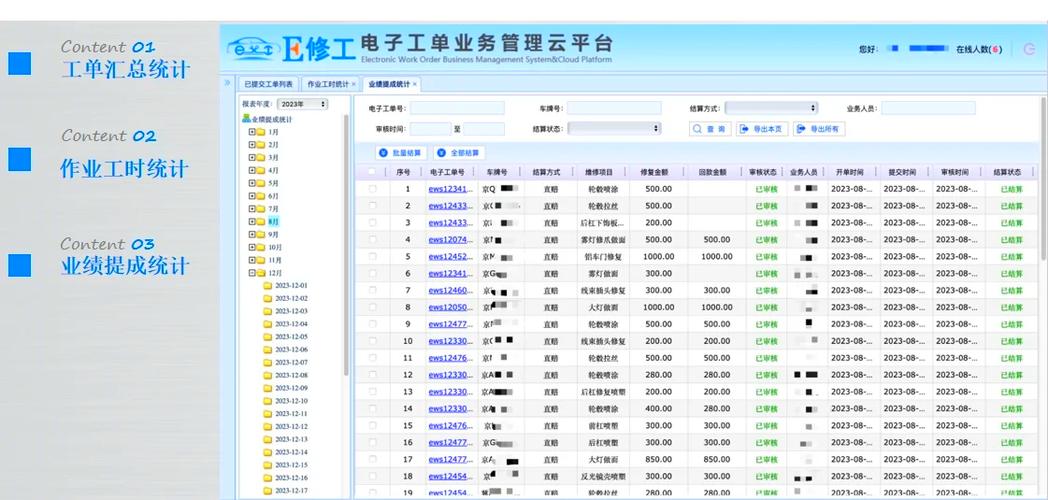Focus the 车牌号 input field

pyautogui.click(x=614, y=108)
